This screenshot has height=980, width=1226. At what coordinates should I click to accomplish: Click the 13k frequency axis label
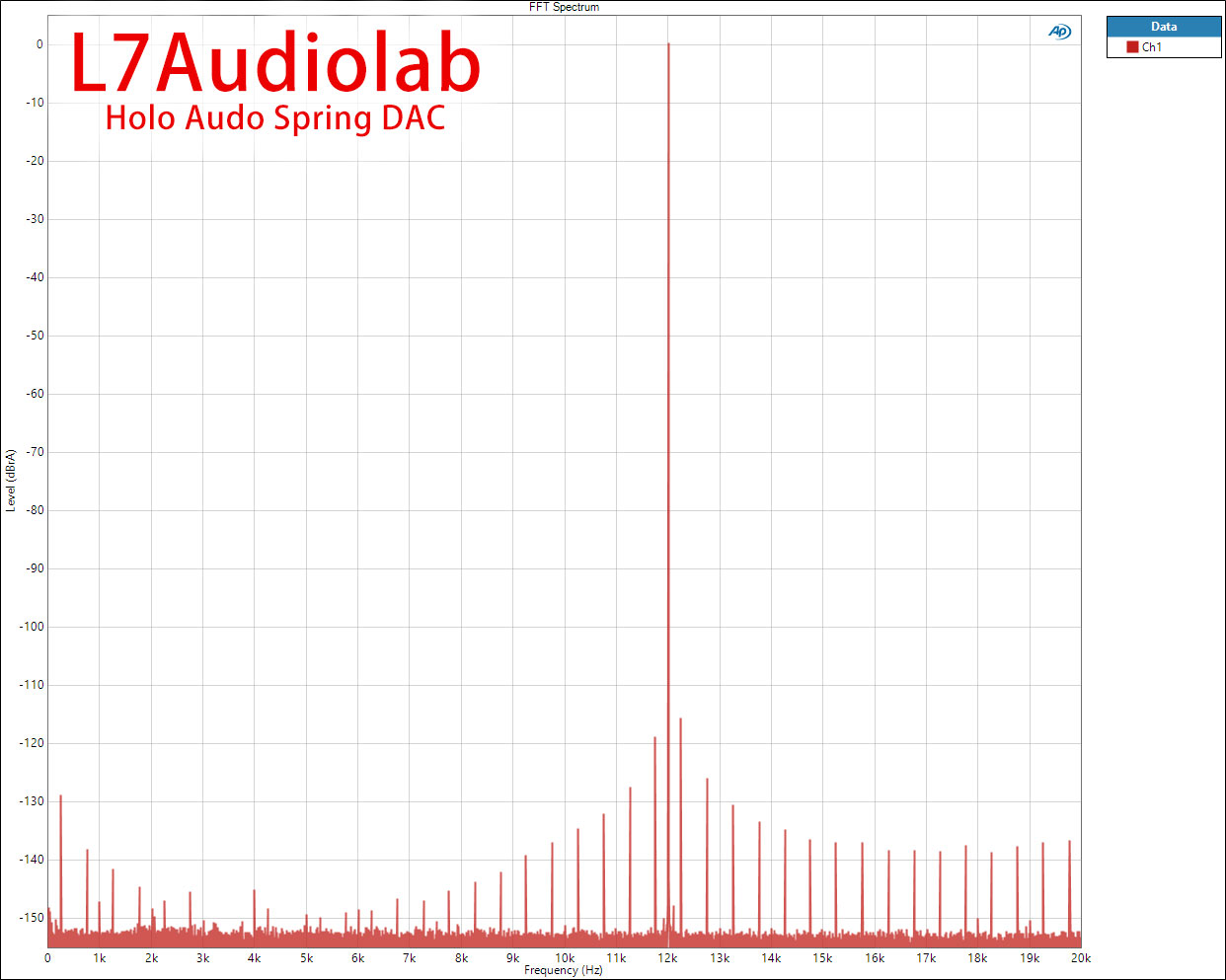(x=720, y=958)
